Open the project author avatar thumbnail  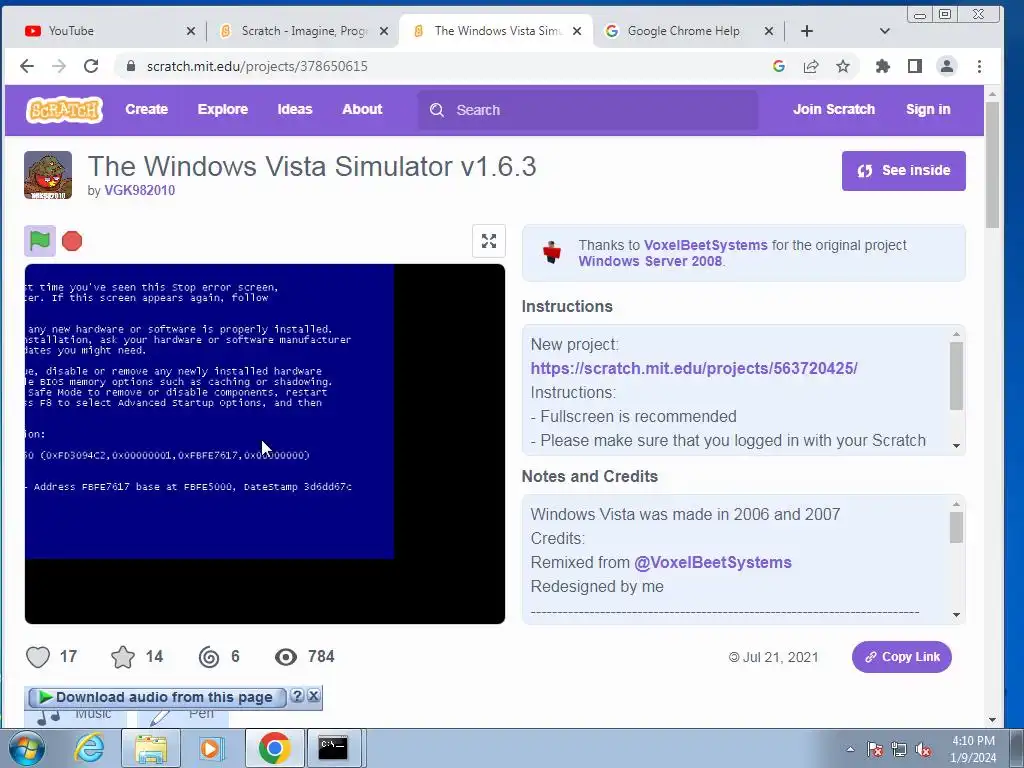[48, 175]
